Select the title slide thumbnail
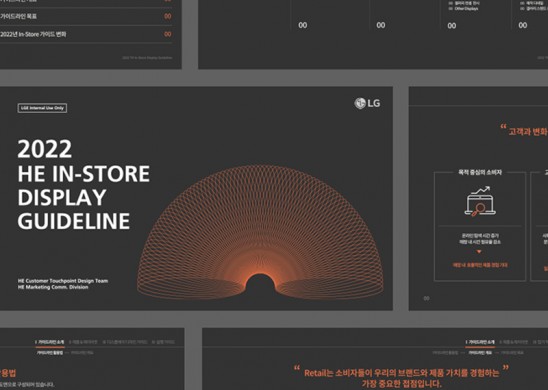Image resolution: width=548 pixels, height=390 pixels. (196, 198)
